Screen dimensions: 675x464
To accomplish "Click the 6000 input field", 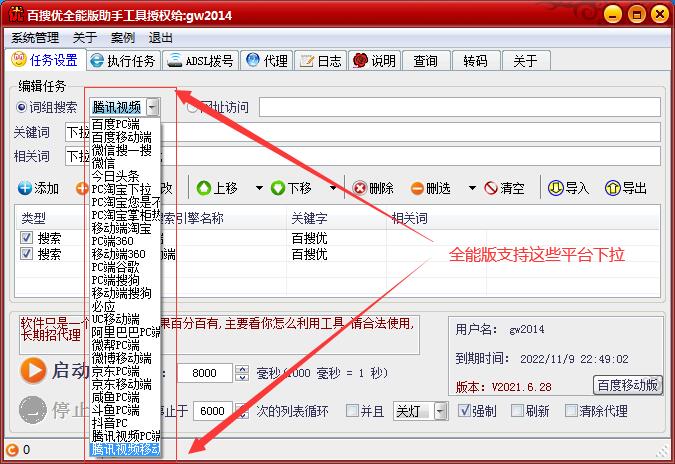I will point(213,411).
